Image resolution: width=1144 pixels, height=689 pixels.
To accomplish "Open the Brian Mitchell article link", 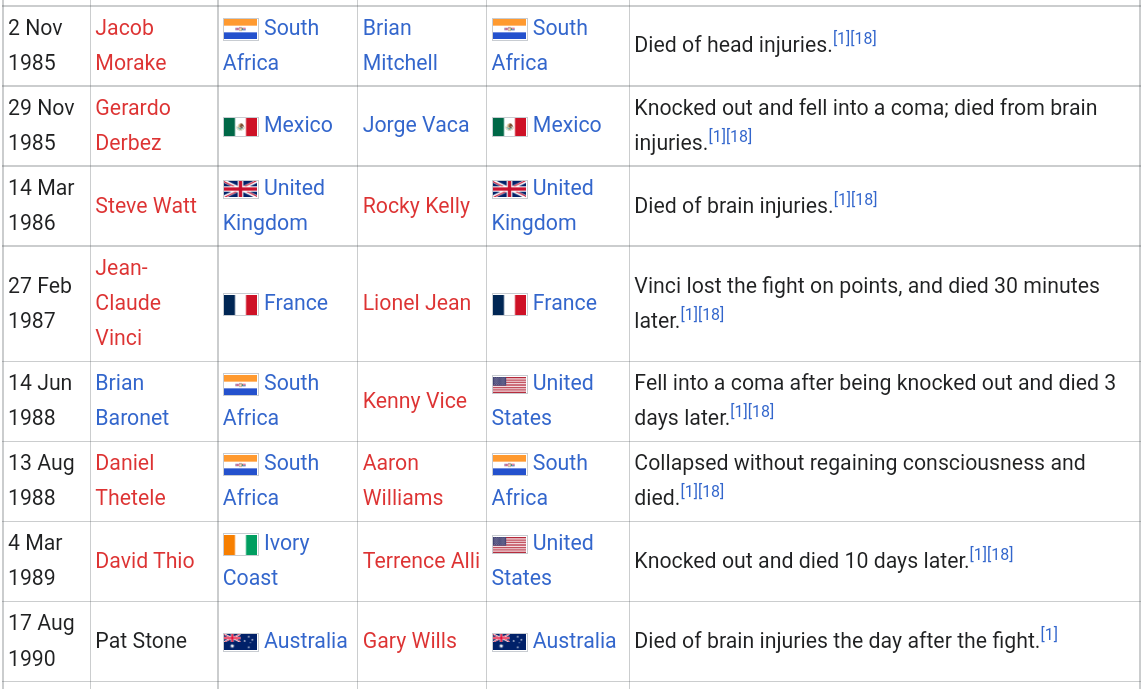I will point(400,45).
